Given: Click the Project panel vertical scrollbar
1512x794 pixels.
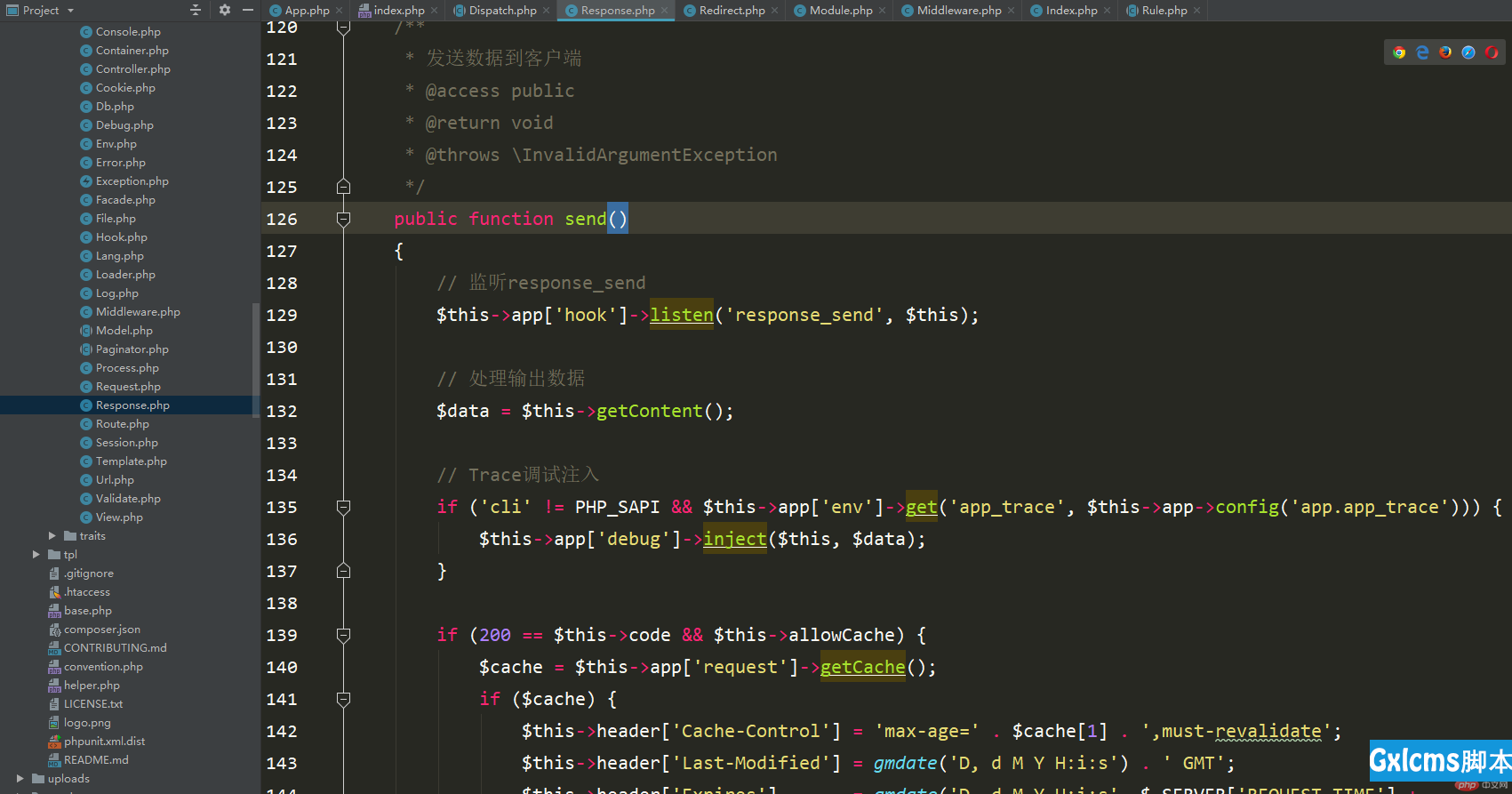Looking at the screenshot, I should point(256,360).
